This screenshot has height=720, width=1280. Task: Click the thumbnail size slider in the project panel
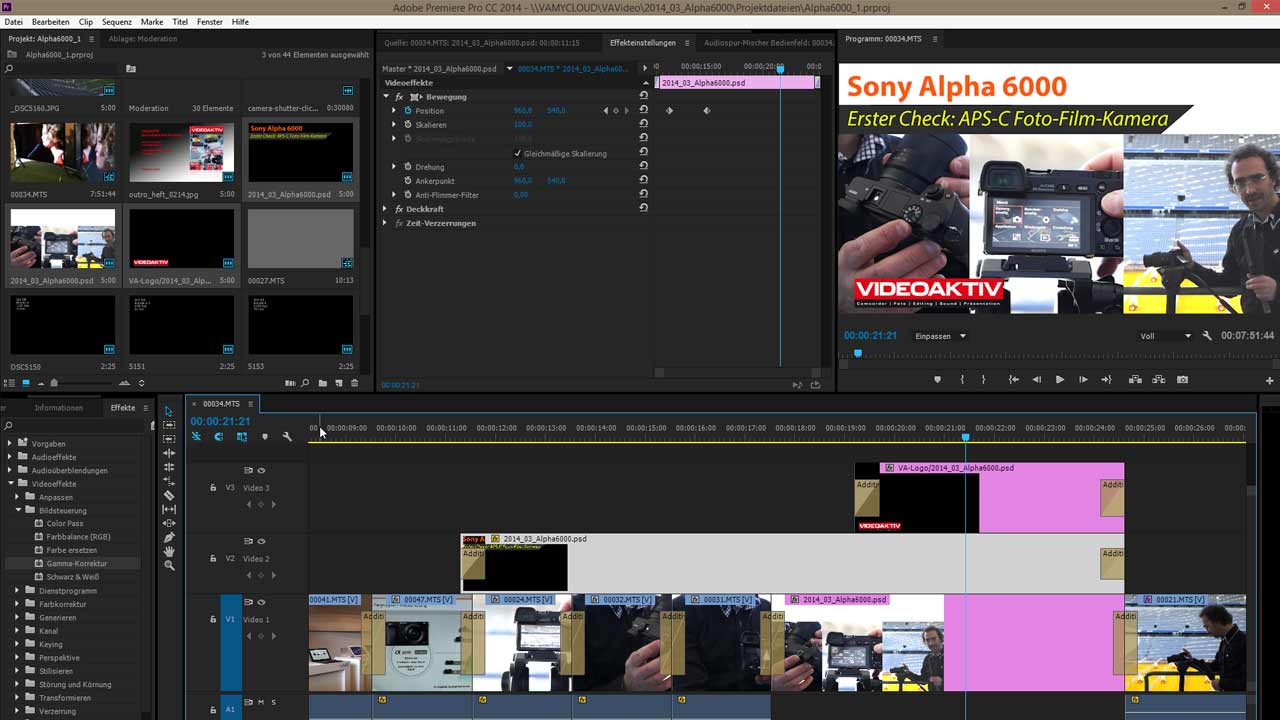click(55, 383)
